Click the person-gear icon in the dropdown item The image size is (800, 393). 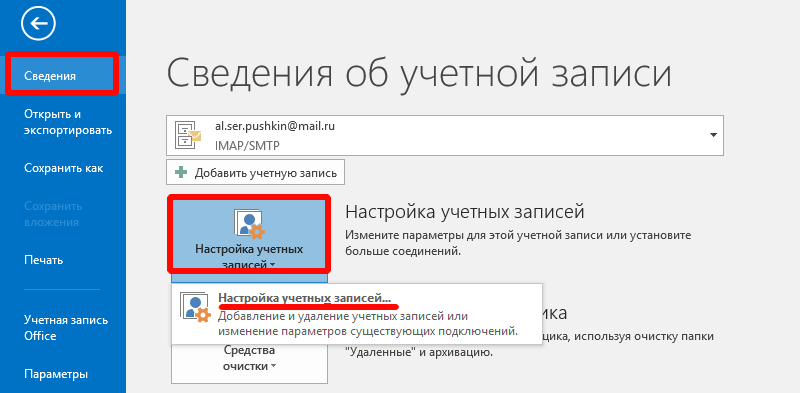(195, 308)
